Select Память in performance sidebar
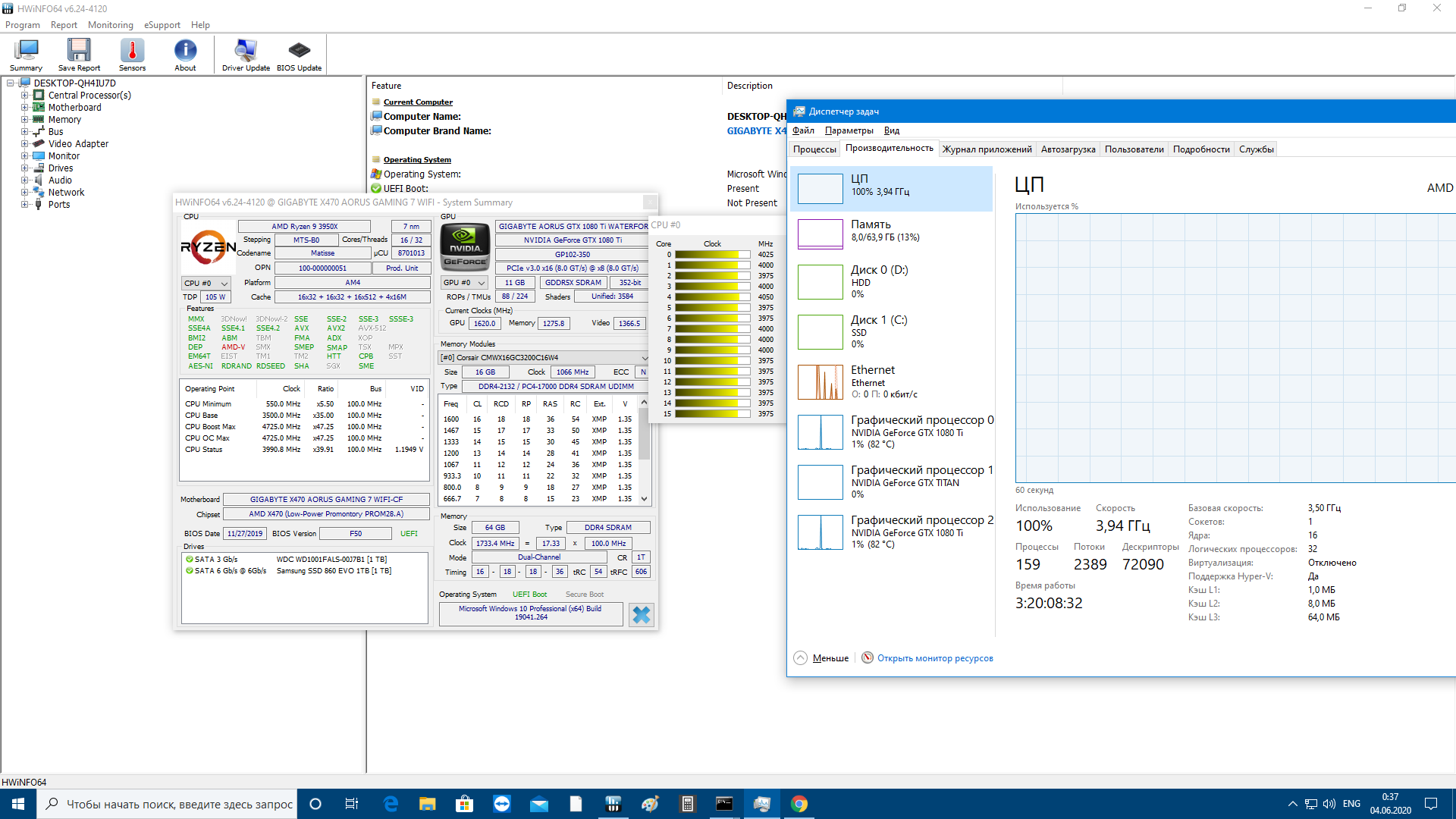Screen dimensions: 1456x819 click(892, 232)
